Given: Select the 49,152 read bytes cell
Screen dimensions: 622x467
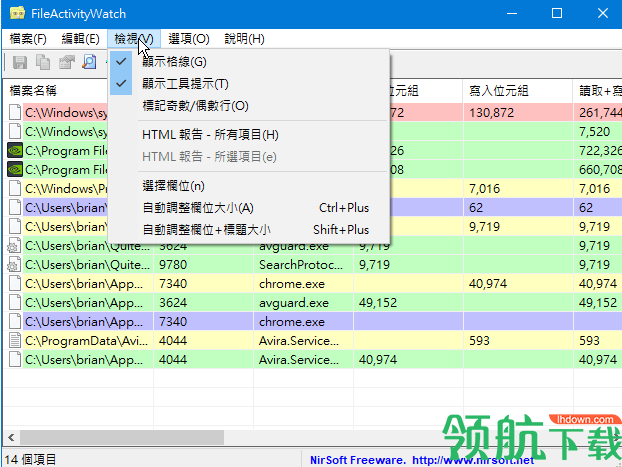Looking at the screenshot, I should tap(408, 303).
